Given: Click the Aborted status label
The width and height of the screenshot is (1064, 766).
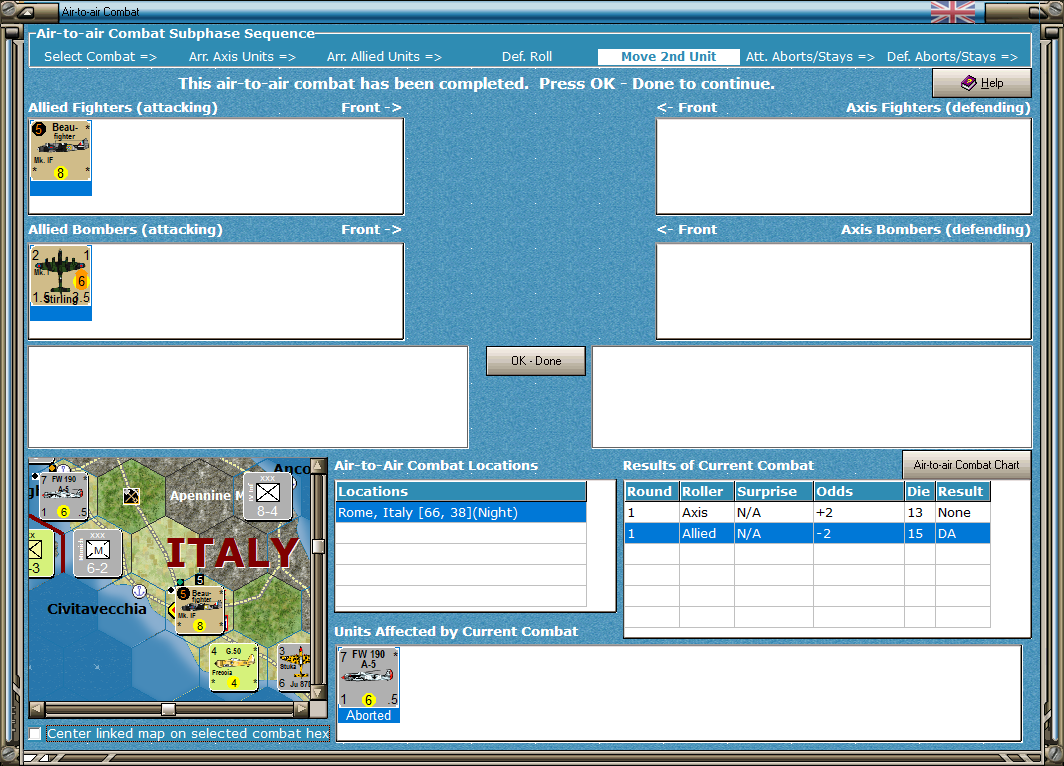Looking at the screenshot, I should click(x=368, y=716).
